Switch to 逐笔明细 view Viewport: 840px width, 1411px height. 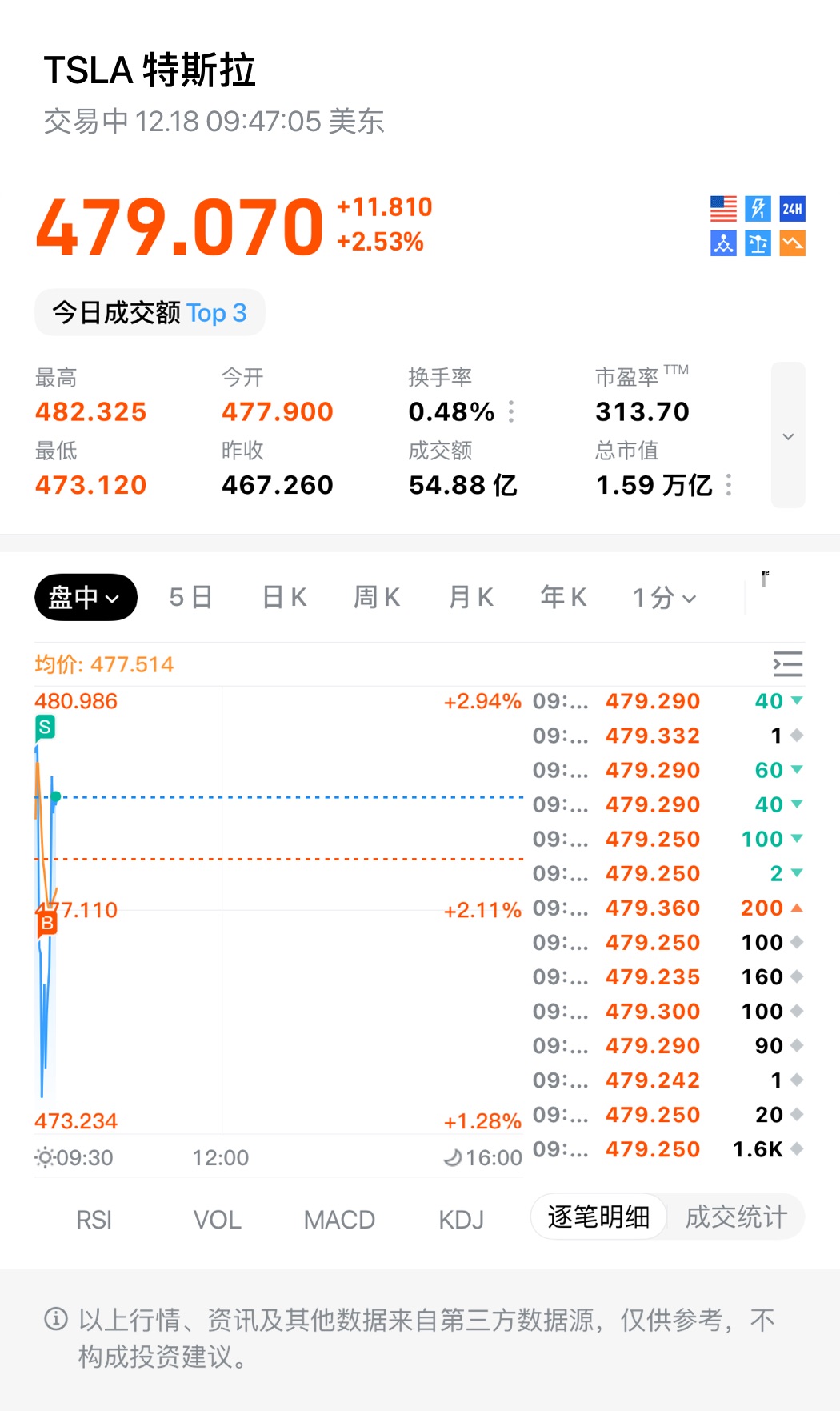(x=598, y=1217)
